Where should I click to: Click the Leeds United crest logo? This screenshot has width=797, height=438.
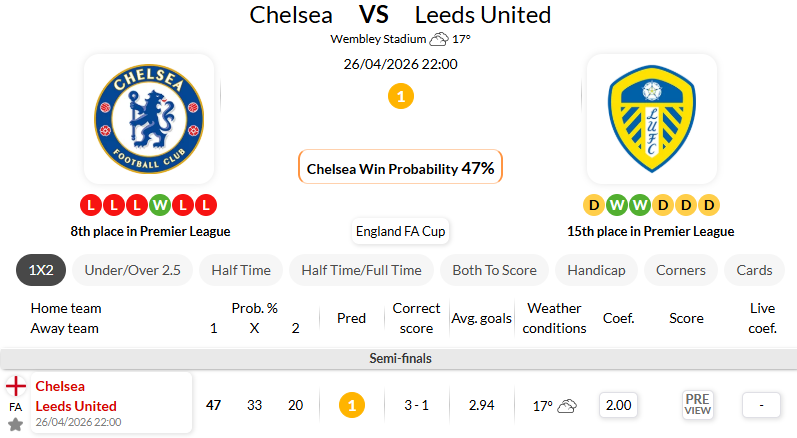651,119
